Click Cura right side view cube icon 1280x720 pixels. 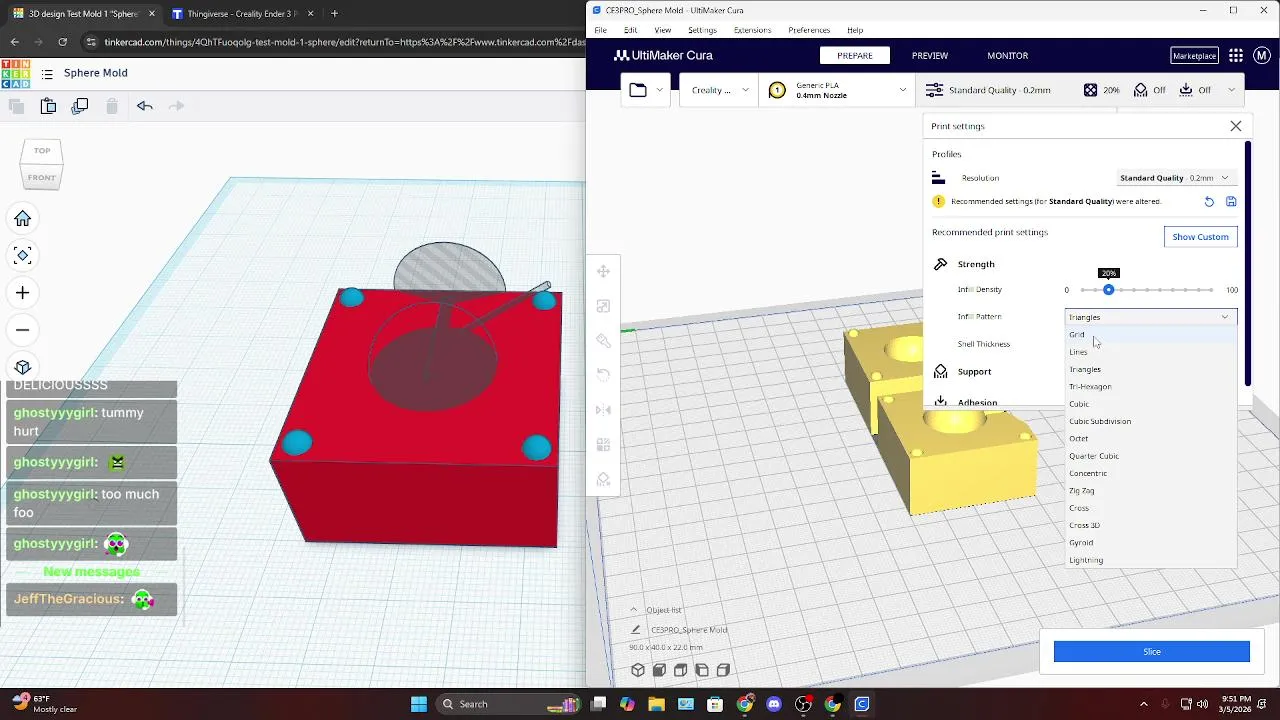[723, 670]
